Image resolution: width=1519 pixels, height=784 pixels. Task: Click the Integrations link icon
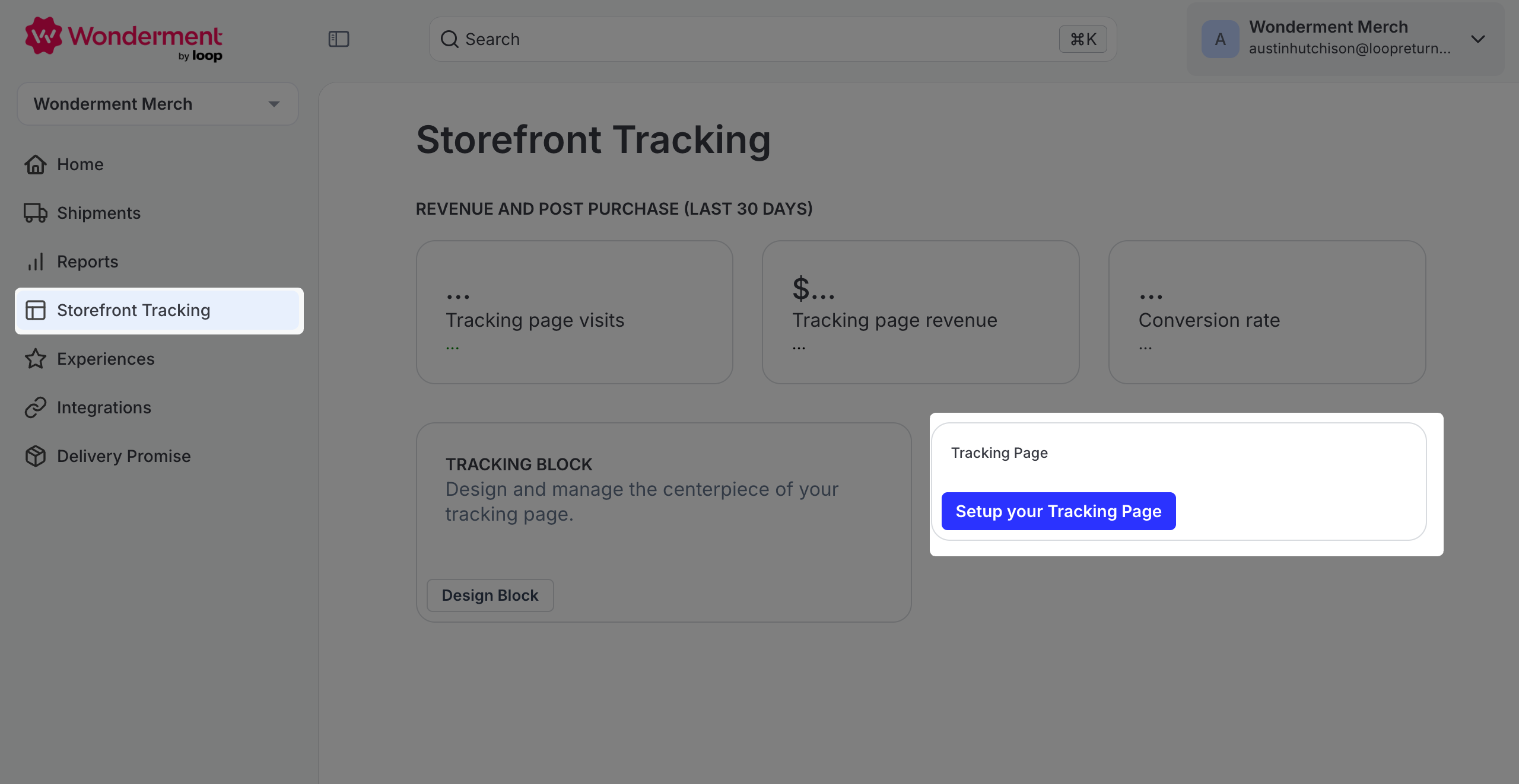pos(36,407)
